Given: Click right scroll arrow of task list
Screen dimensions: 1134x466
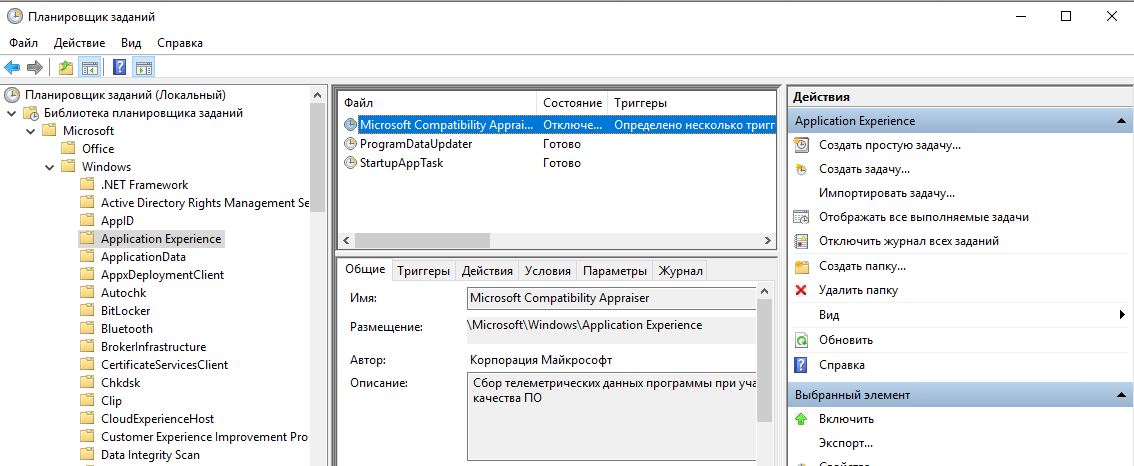Looking at the screenshot, I should click(x=767, y=240).
